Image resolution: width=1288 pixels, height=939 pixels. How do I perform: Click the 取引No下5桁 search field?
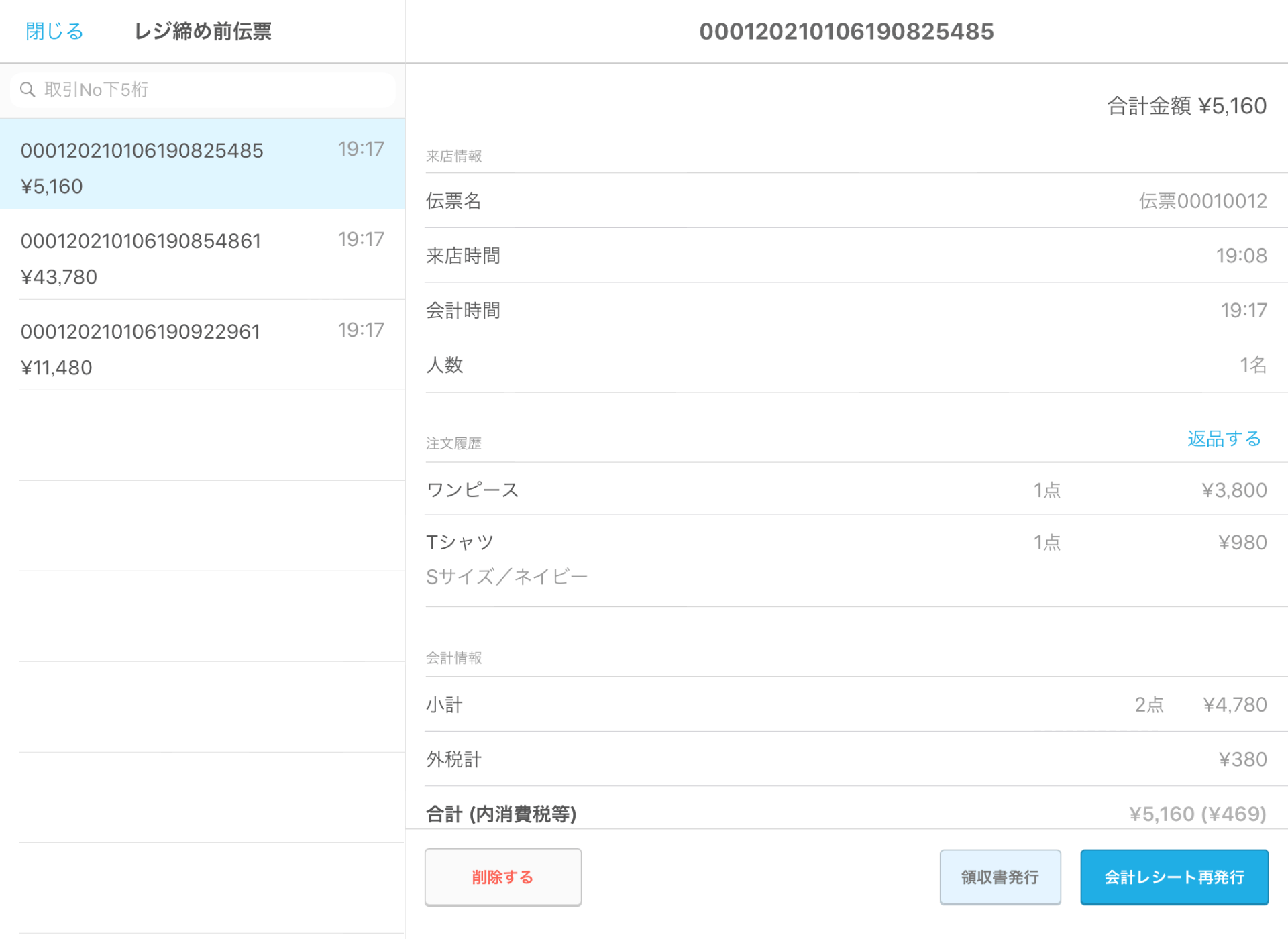201,89
